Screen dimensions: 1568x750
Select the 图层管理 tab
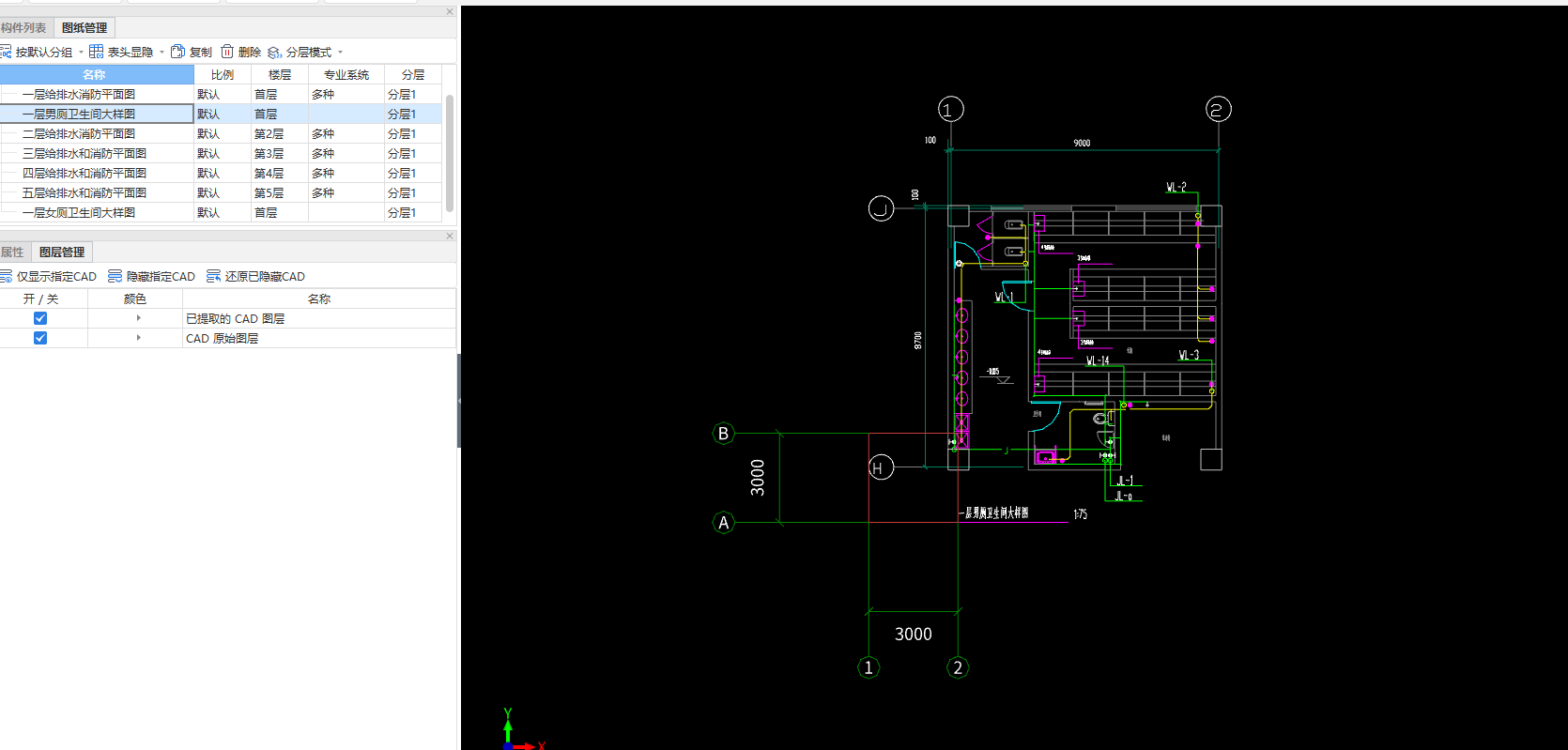62,253
